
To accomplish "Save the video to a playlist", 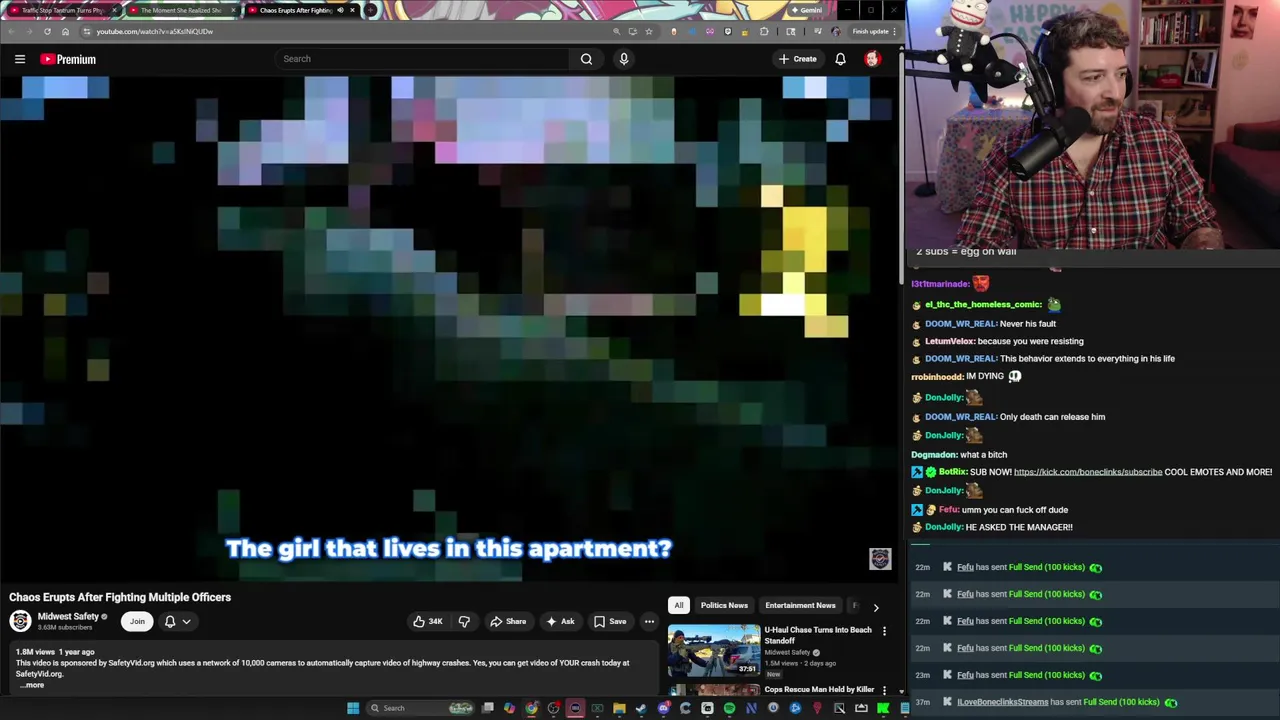I will 610,621.
